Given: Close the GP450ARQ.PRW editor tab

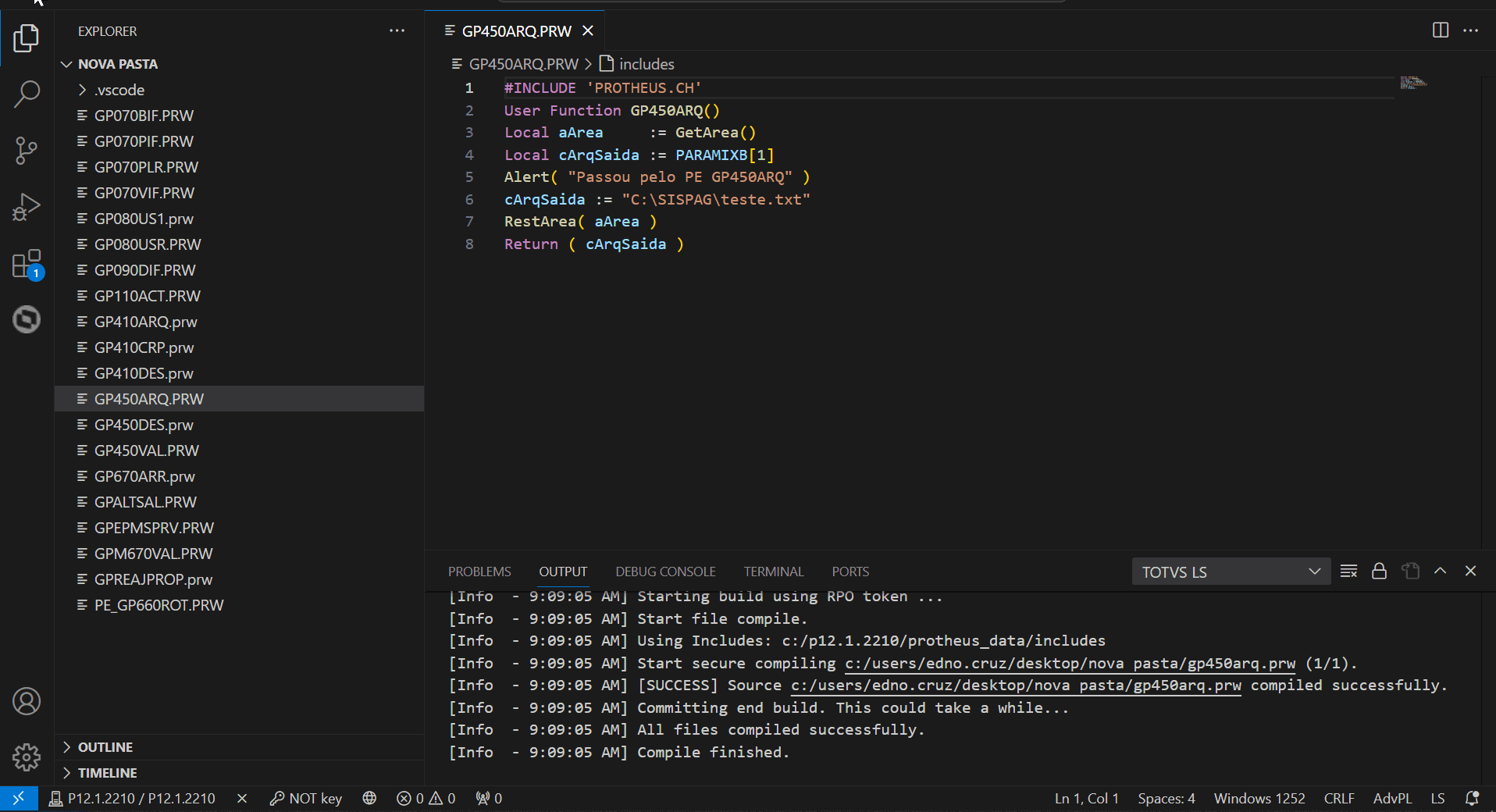Looking at the screenshot, I should 588,30.
